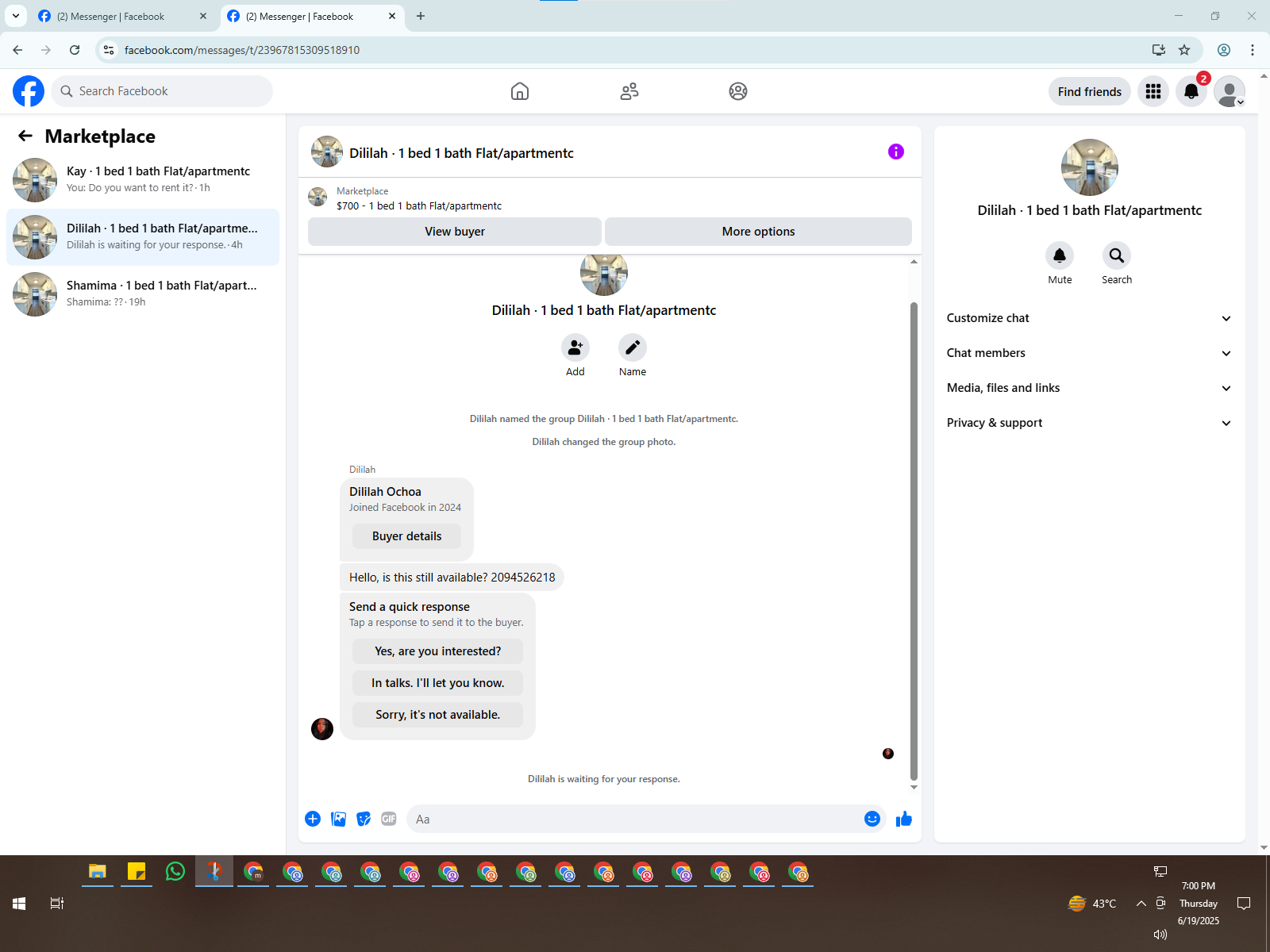Expand Media, files and links section
The width and height of the screenshot is (1270, 952).
pyautogui.click(x=1089, y=388)
